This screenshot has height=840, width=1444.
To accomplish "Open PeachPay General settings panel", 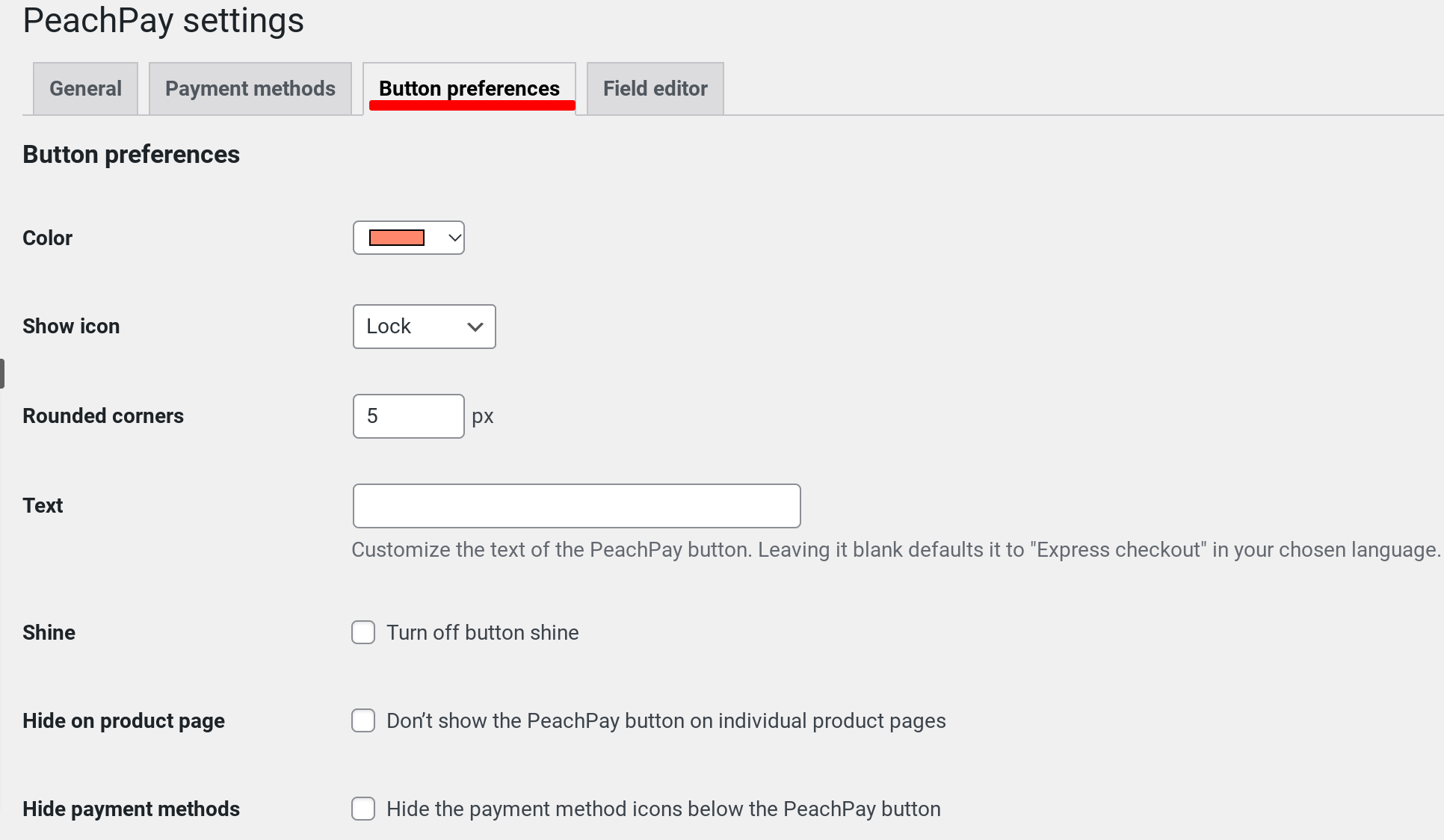I will pyautogui.click(x=85, y=89).
